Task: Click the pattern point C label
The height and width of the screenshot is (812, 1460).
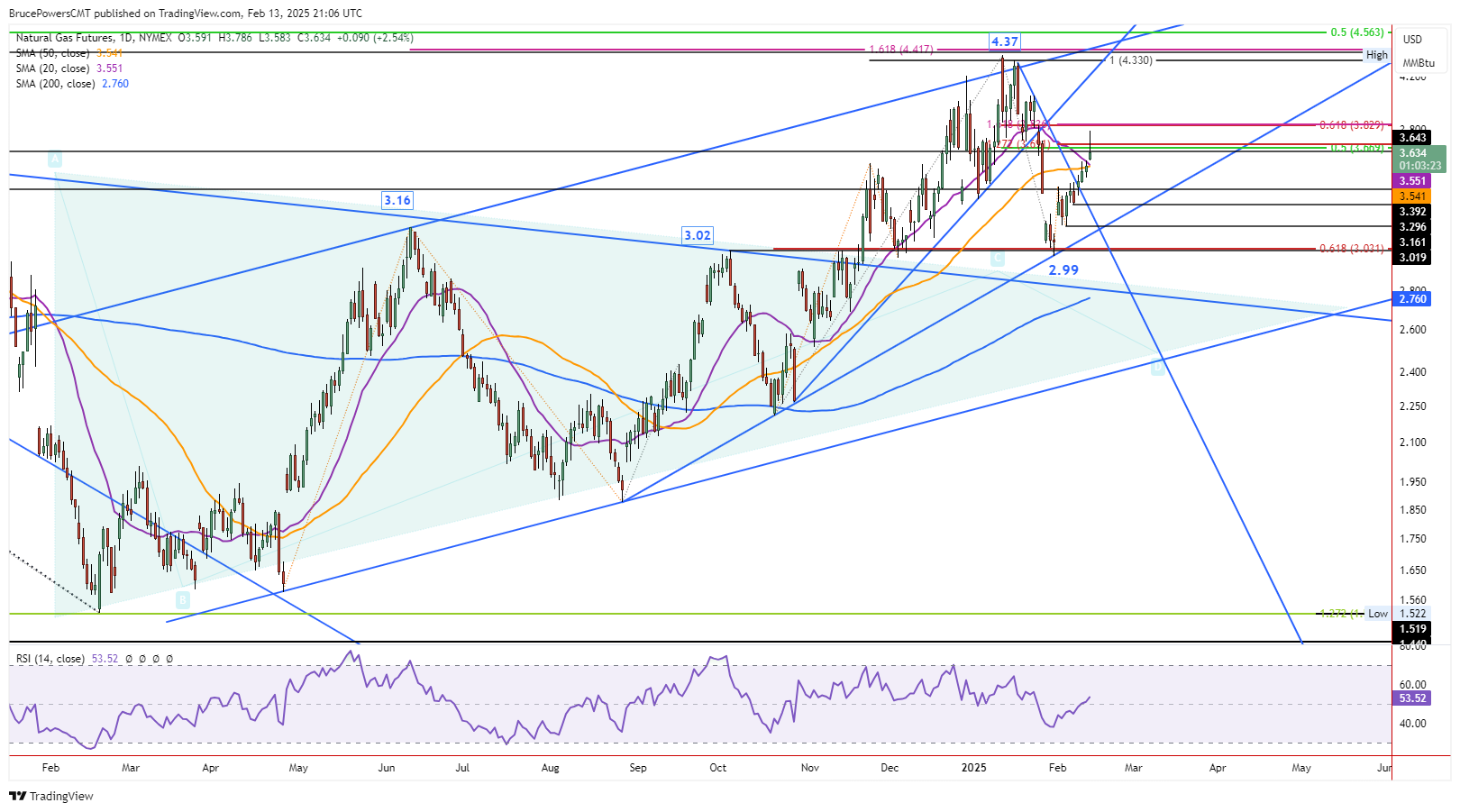Action: tap(997, 260)
